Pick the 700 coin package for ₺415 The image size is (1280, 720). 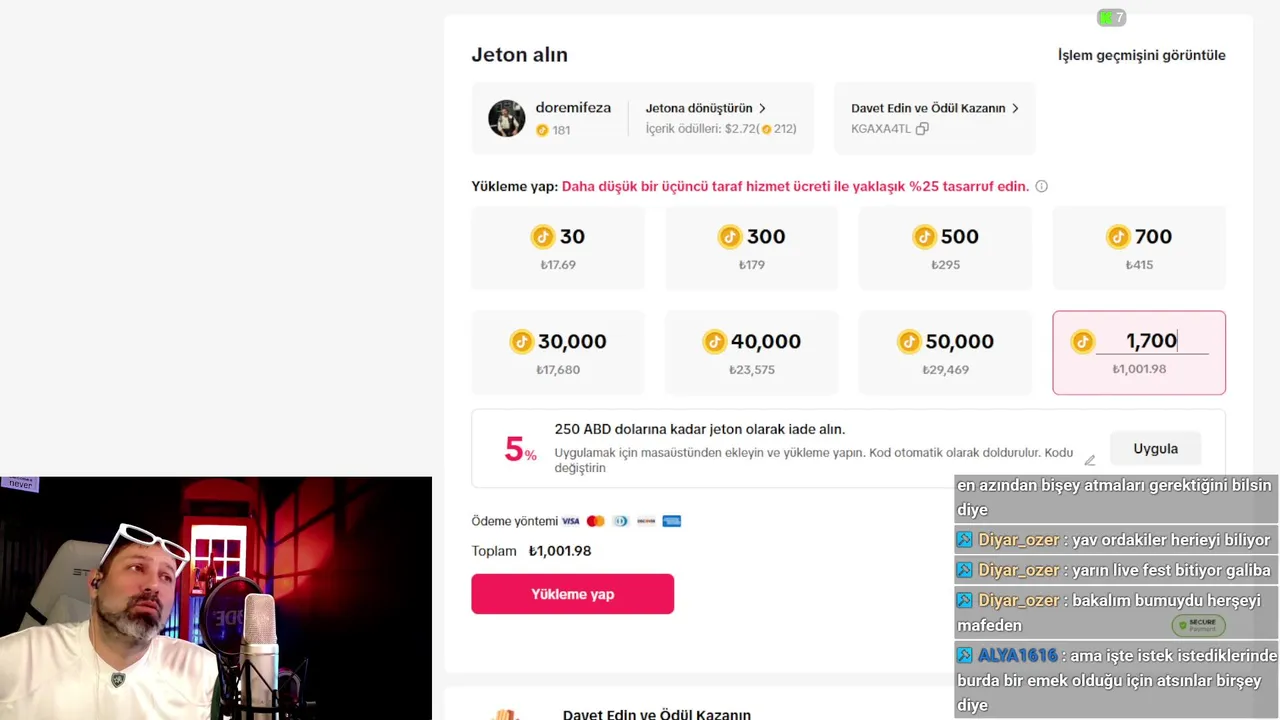tap(1139, 248)
